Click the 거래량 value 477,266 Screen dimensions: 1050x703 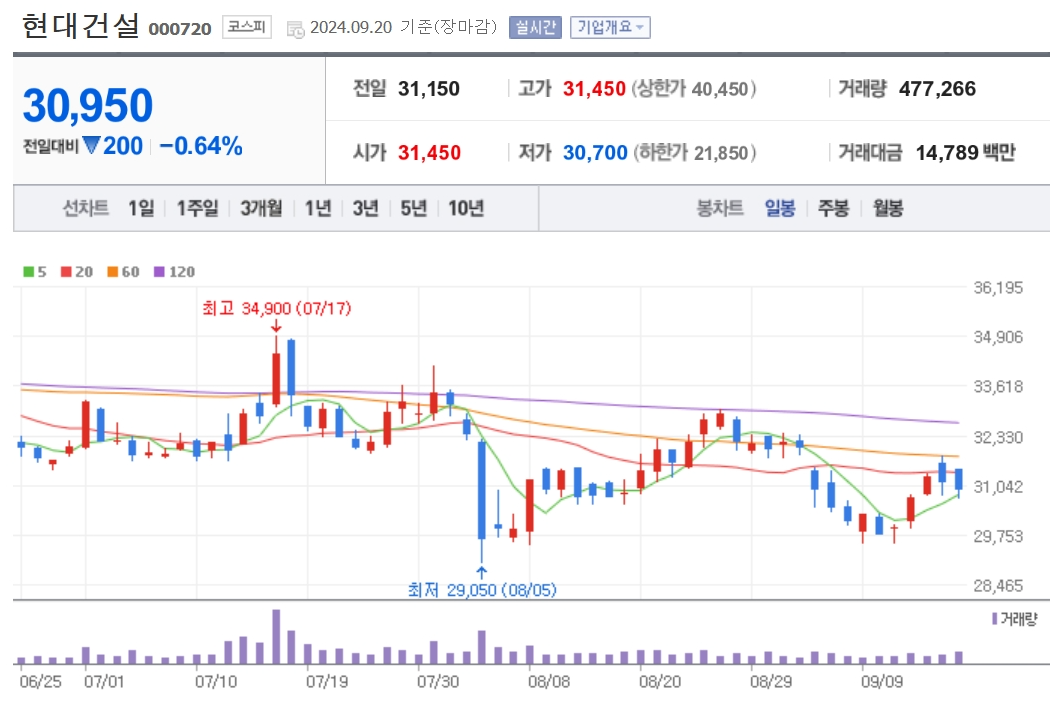[937, 88]
